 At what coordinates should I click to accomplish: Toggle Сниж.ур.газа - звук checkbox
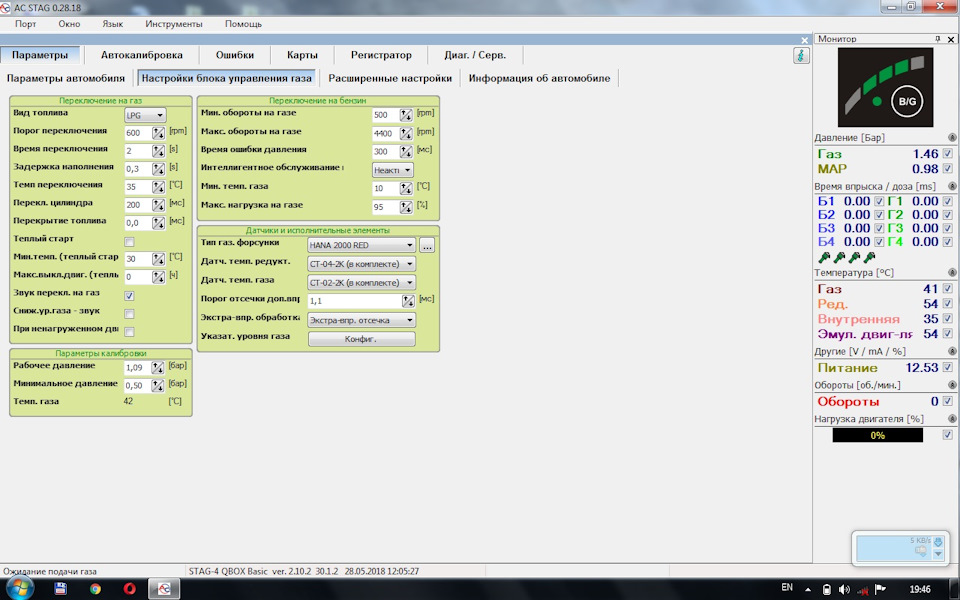(x=129, y=313)
